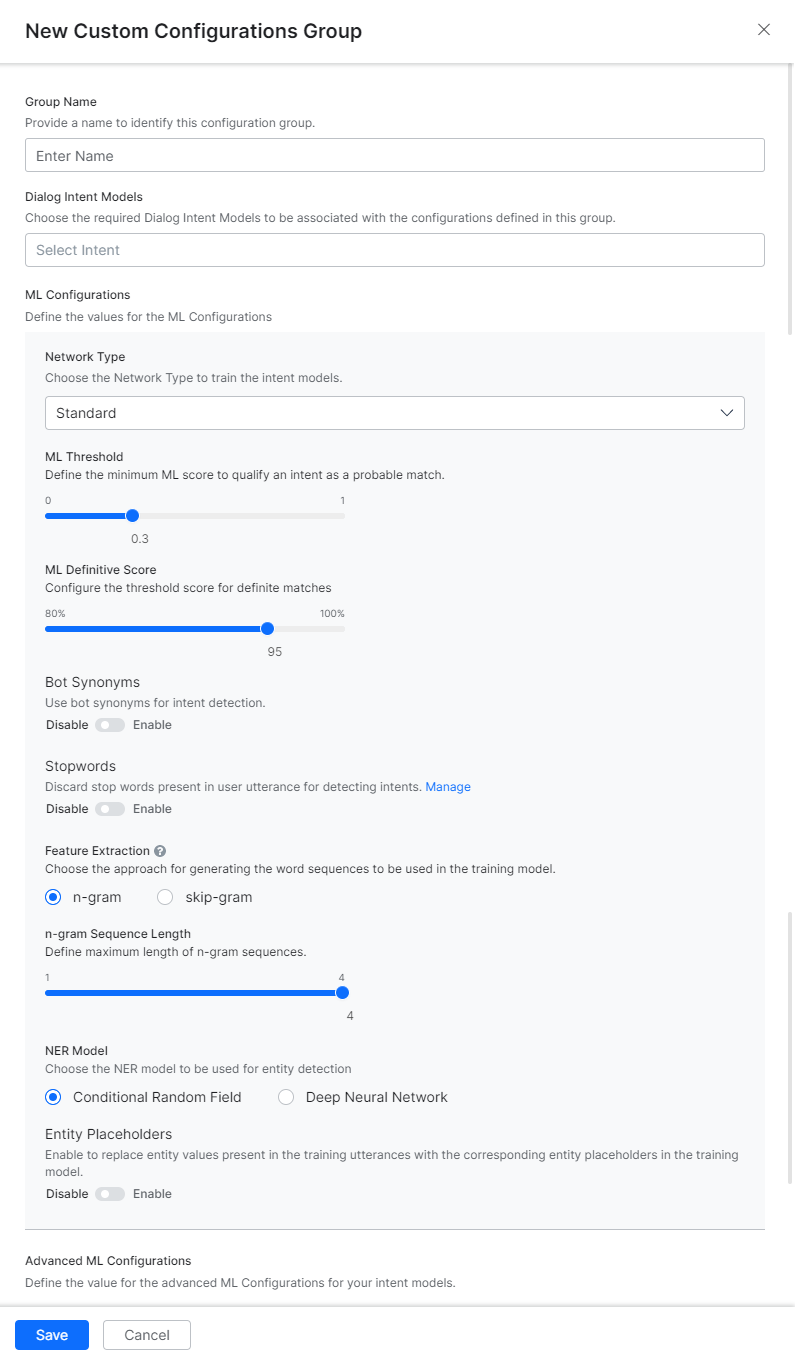Click the n-gram Sequence Length slider handle
This screenshot has height=1356, width=796.
tap(342, 992)
